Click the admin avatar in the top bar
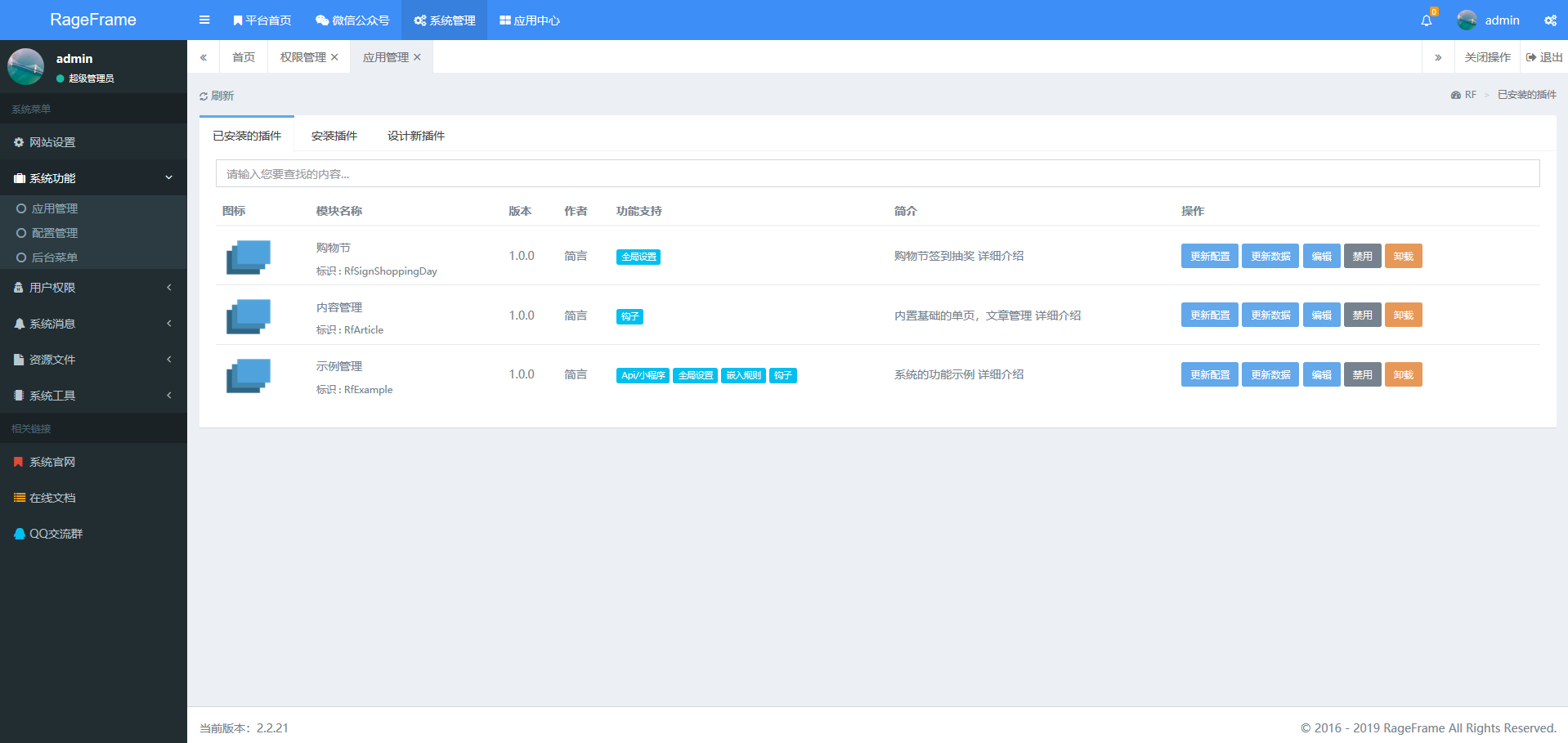This screenshot has width=1568, height=743. tap(1467, 20)
